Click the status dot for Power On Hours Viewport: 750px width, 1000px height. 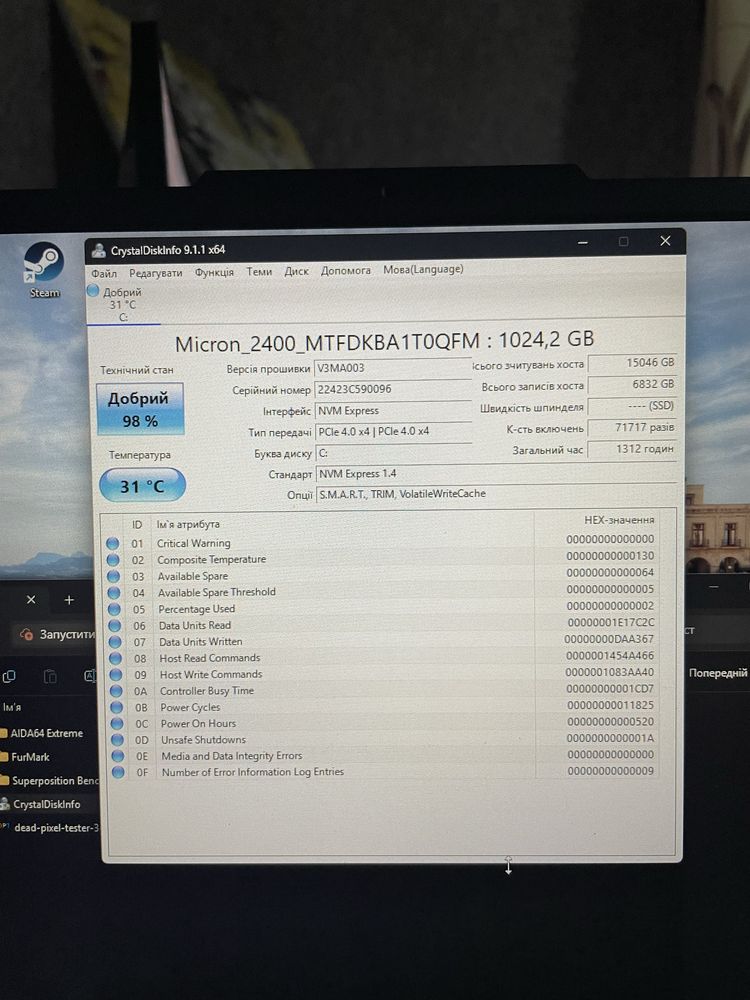pos(117,723)
